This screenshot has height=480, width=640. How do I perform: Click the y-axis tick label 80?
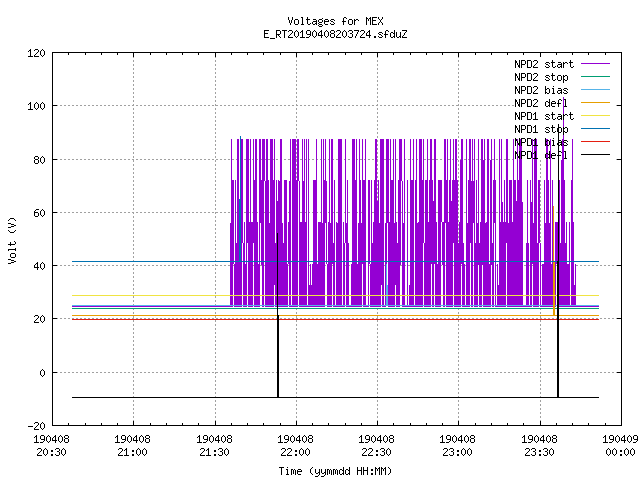point(39,160)
